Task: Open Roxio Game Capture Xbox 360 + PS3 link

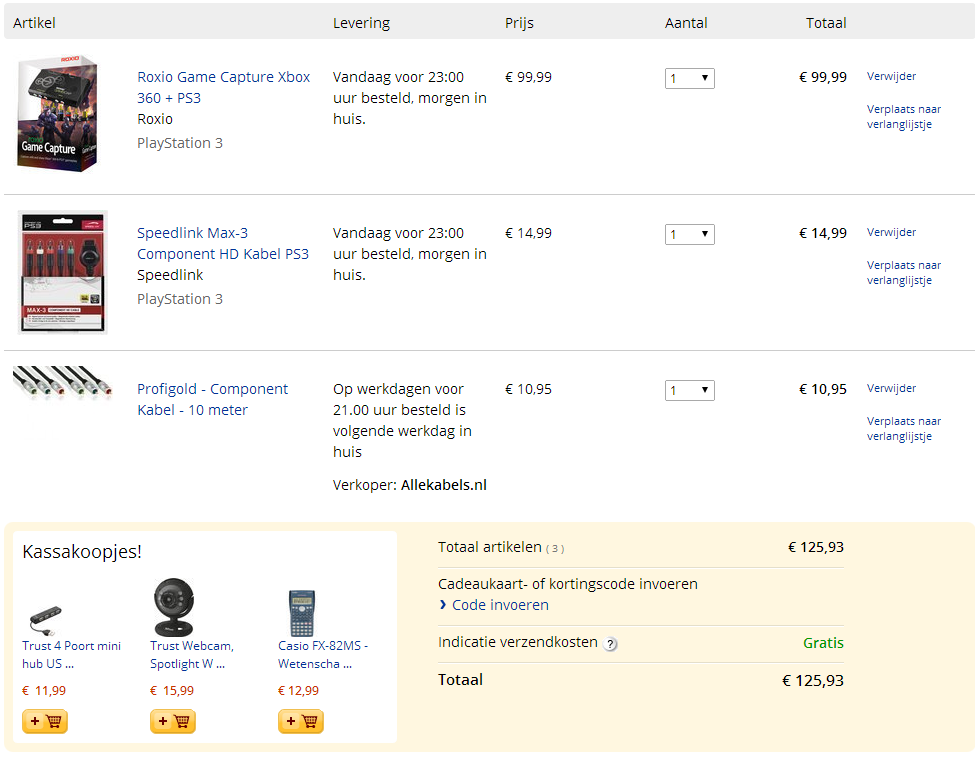Action: click(x=223, y=87)
